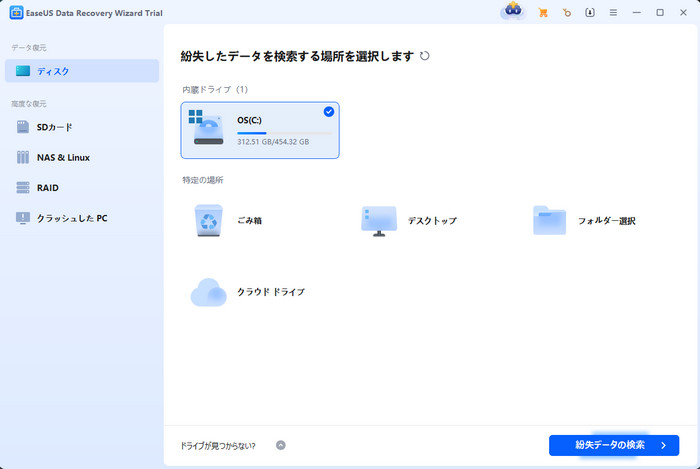This screenshot has width=700, height=469.
Task: Click the 特定の場所 section heading
Action: click(x=203, y=180)
